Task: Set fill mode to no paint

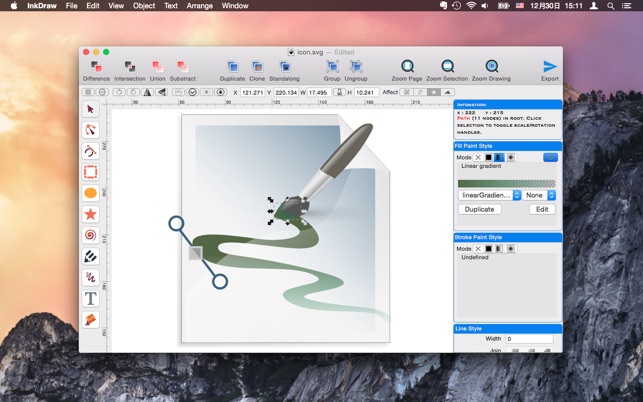Action: [478, 157]
